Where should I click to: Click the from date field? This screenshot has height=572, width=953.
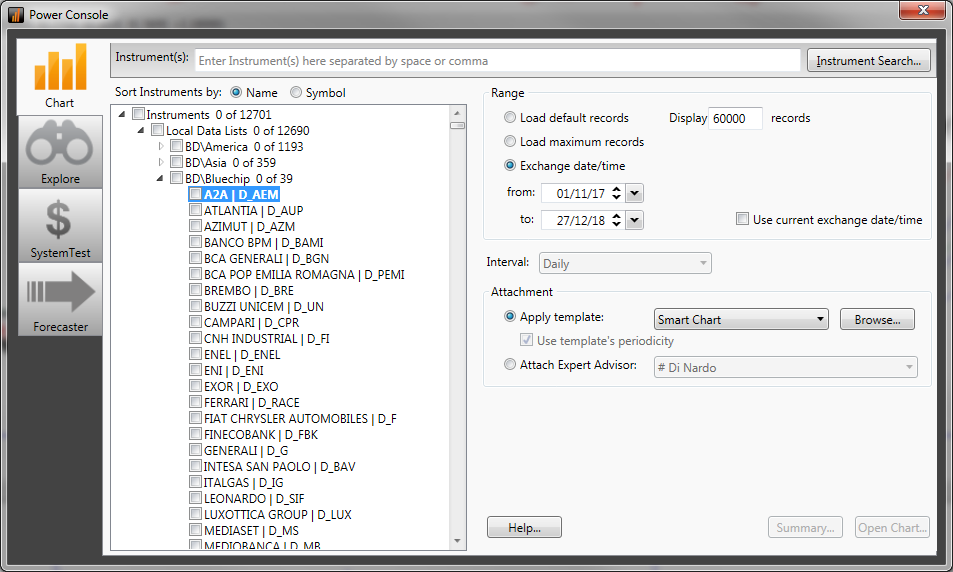(580, 193)
